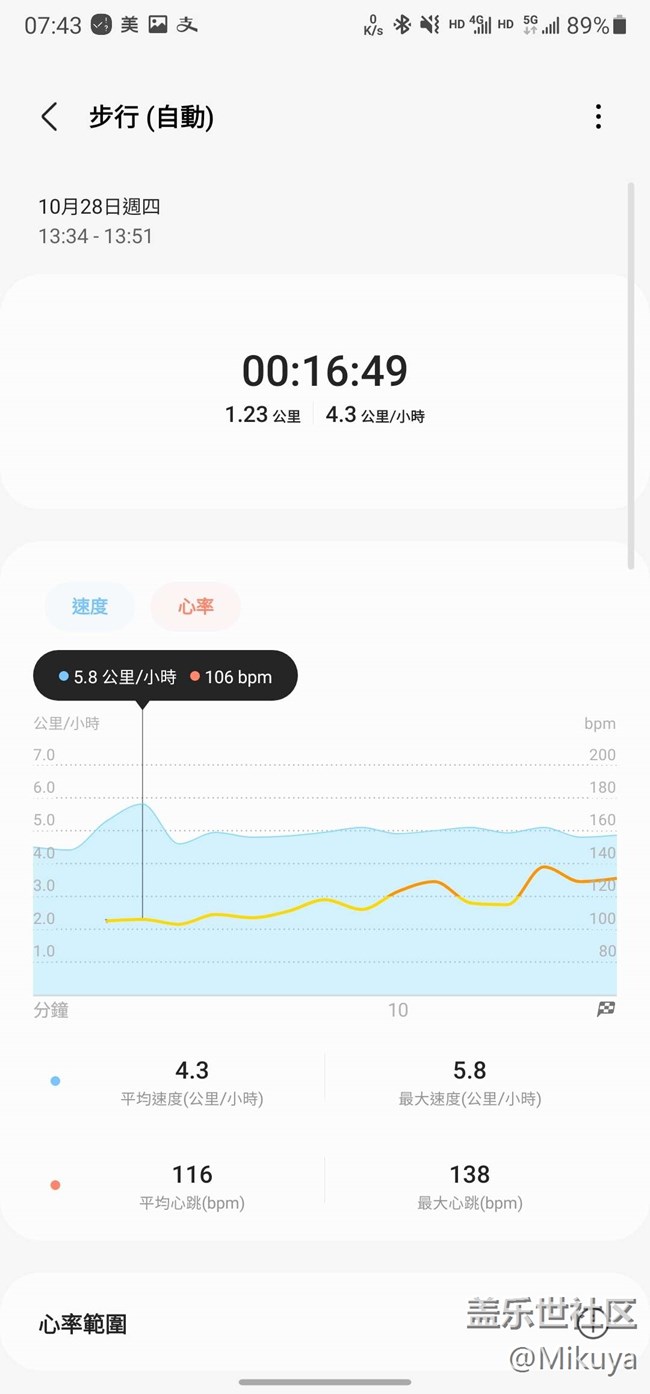Image resolution: width=650 pixels, height=1394 pixels.
Task: Tap the battery indicator icon
Action: (x=621, y=25)
